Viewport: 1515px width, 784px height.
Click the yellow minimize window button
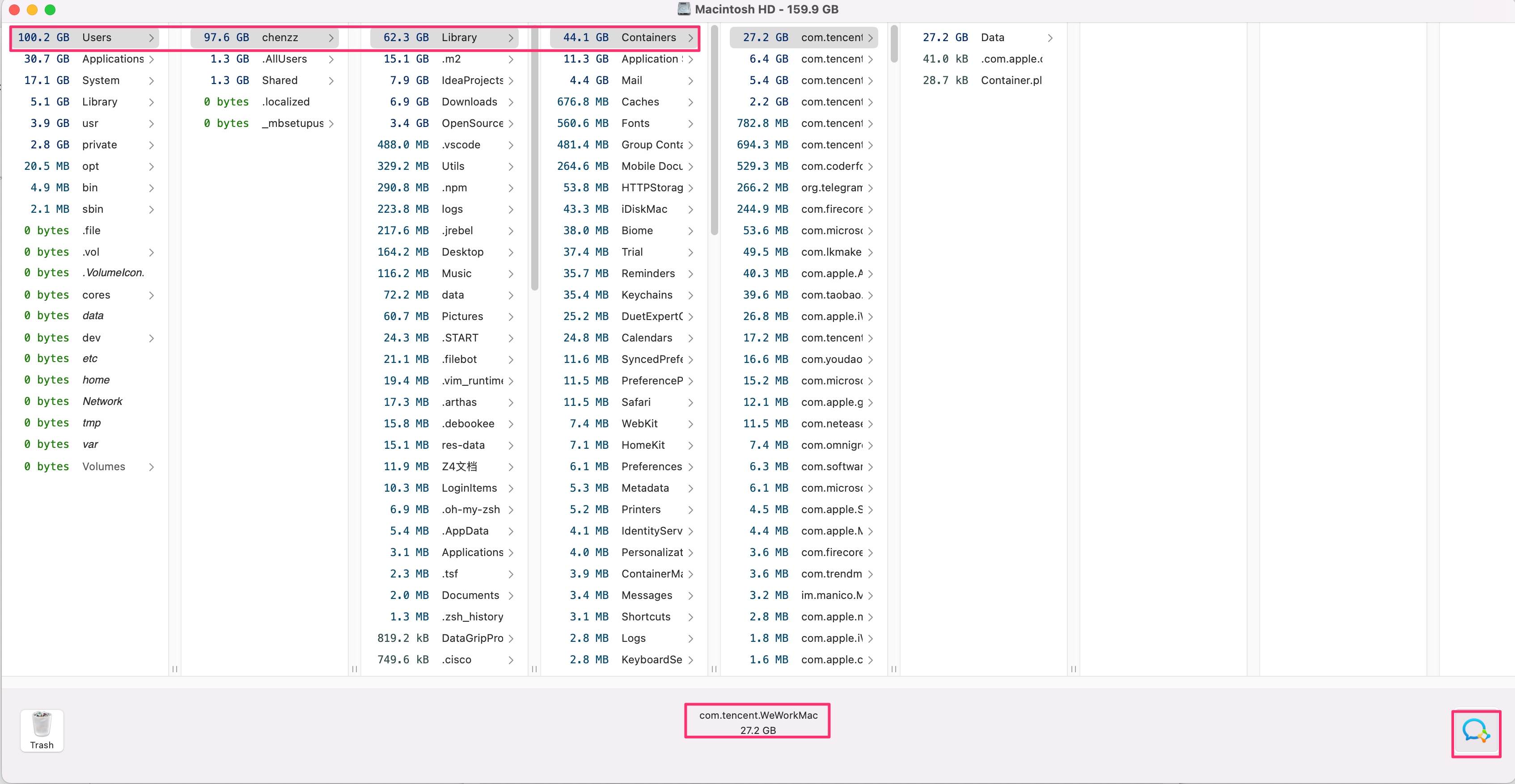pyautogui.click(x=32, y=9)
